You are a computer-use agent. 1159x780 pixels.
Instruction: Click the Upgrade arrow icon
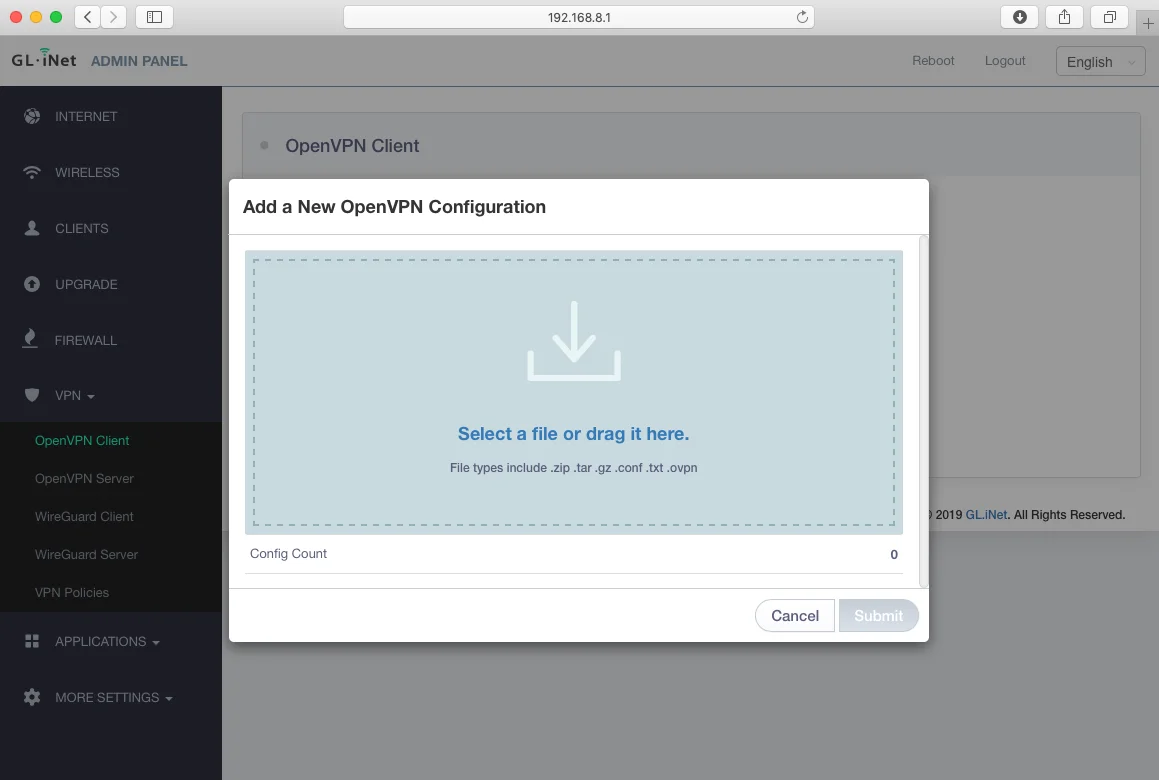pyautogui.click(x=32, y=284)
